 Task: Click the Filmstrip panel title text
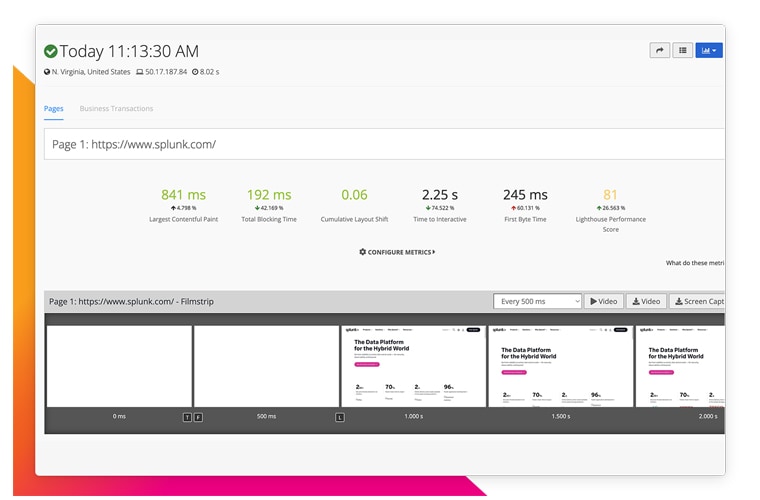131,301
